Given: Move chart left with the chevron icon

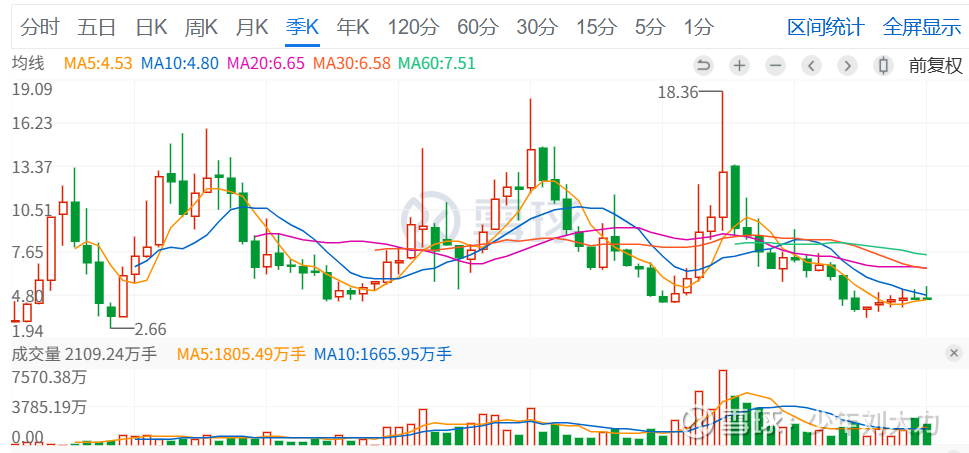Looking at the screenshot, I should pyautogui.click(x=811, y=65).
